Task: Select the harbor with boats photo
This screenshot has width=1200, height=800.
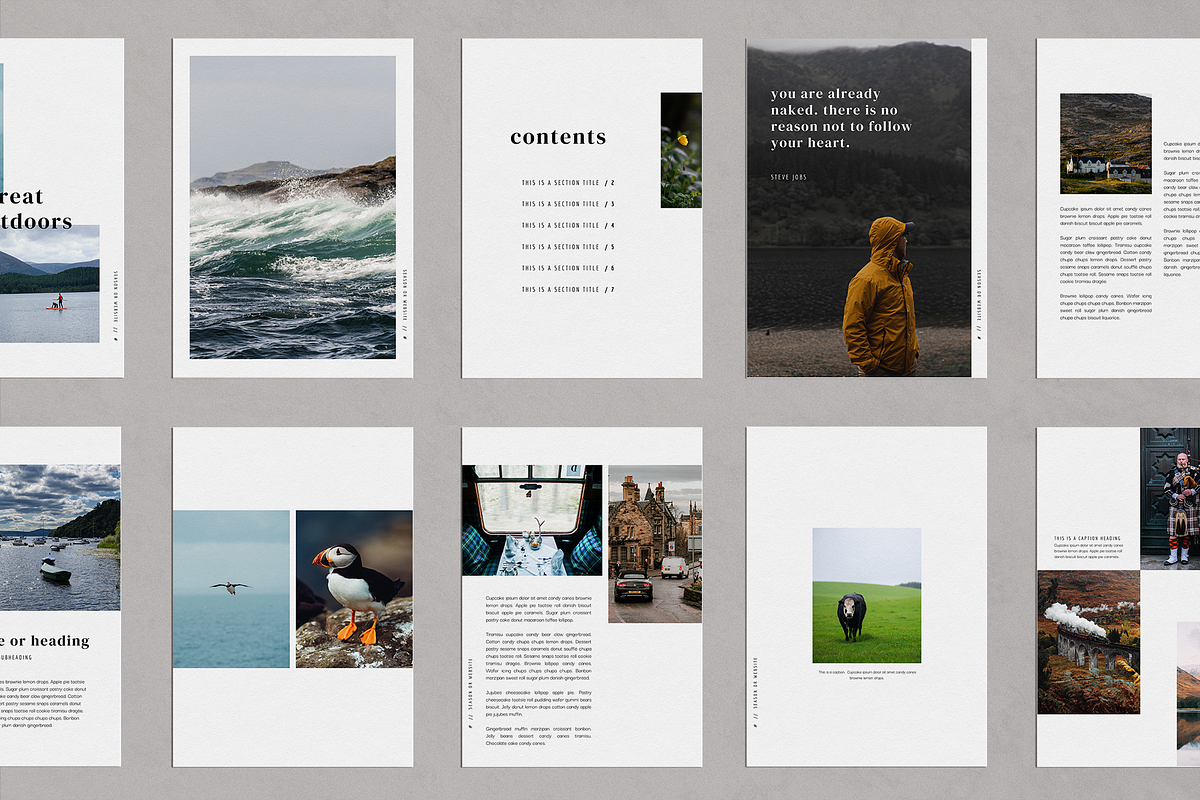Action: coord(60,538)
